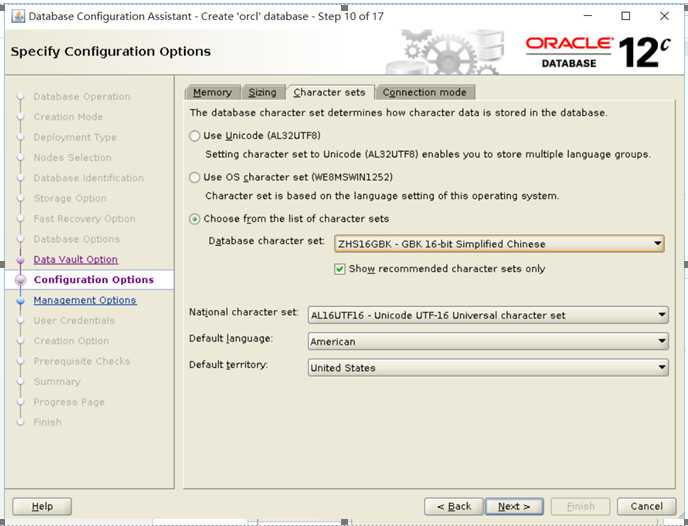This screenshot has height=526, width=688.
Task: Select the Configuration Options step
Action: pyautogui.click(x=94, y=280)
